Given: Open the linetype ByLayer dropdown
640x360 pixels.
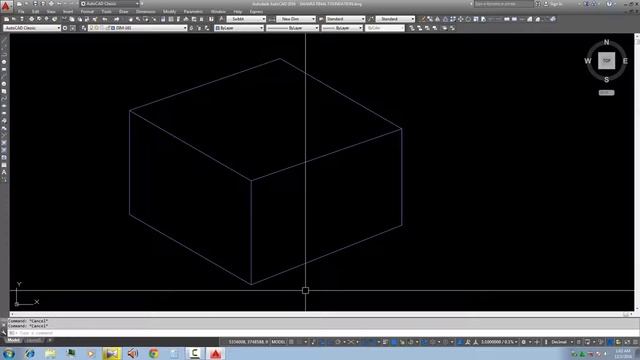Looking at the screenshot, I should pos(292,28).
